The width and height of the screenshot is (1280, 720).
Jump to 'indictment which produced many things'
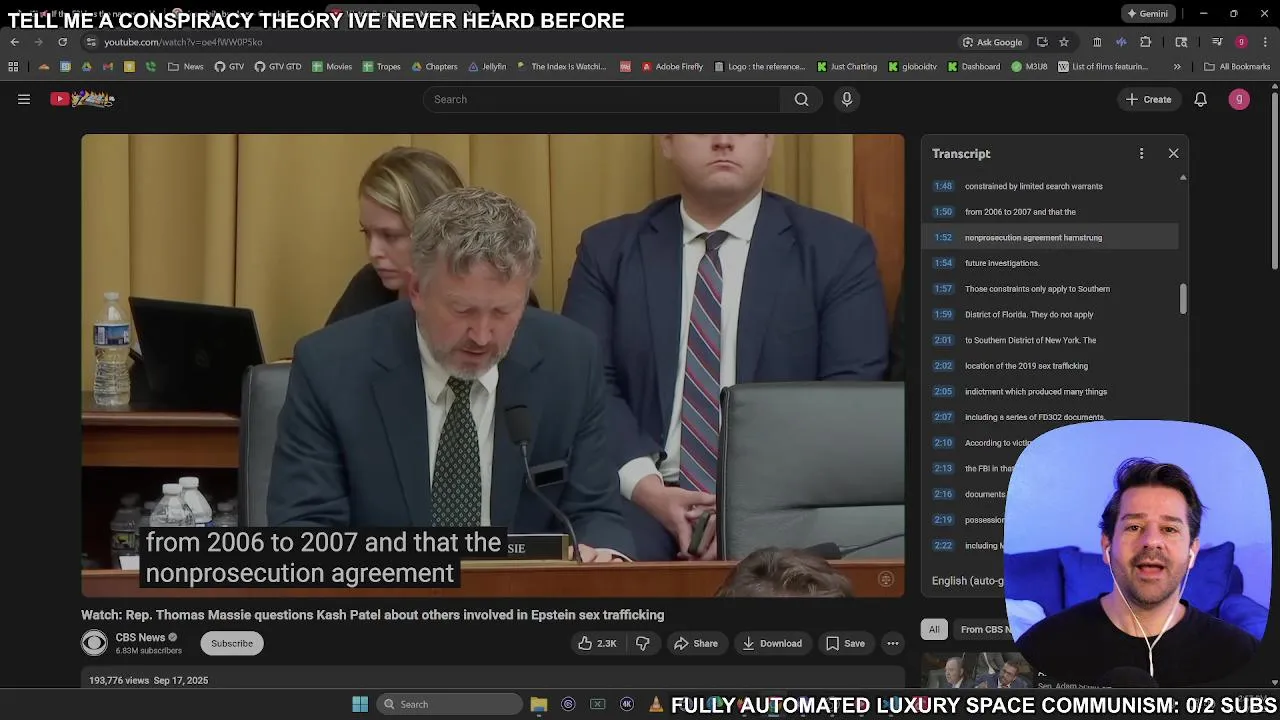(x=1050, y=391)
